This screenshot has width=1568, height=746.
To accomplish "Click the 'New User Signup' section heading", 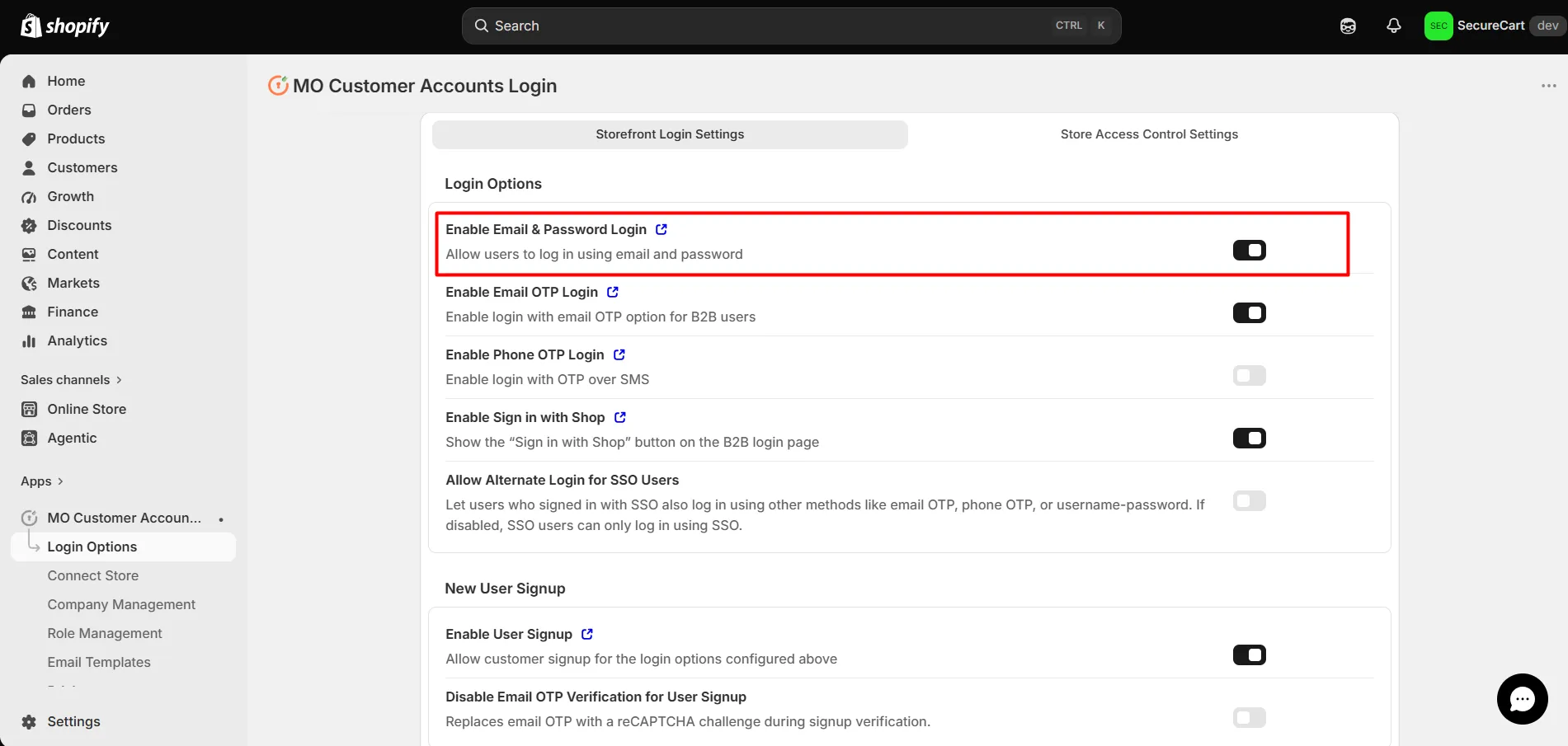I will 505,589.
